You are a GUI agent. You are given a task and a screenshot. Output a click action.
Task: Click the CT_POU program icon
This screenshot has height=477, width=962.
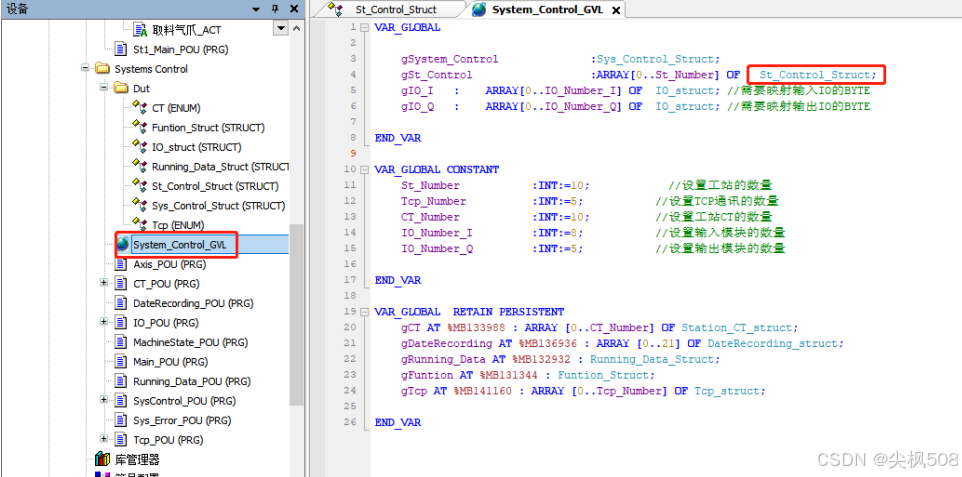(122, 284)
